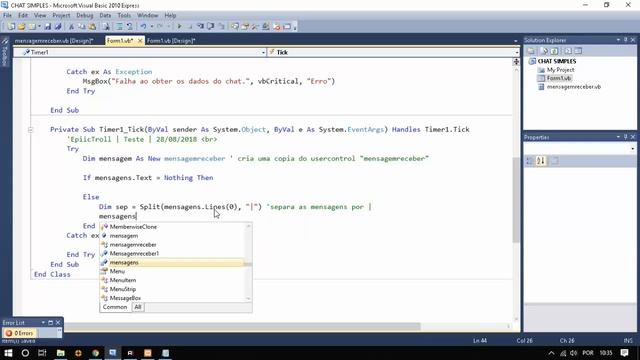Select My Project in Solution Explorer
The width and height of the screenshot is (640, 360).
560,70
